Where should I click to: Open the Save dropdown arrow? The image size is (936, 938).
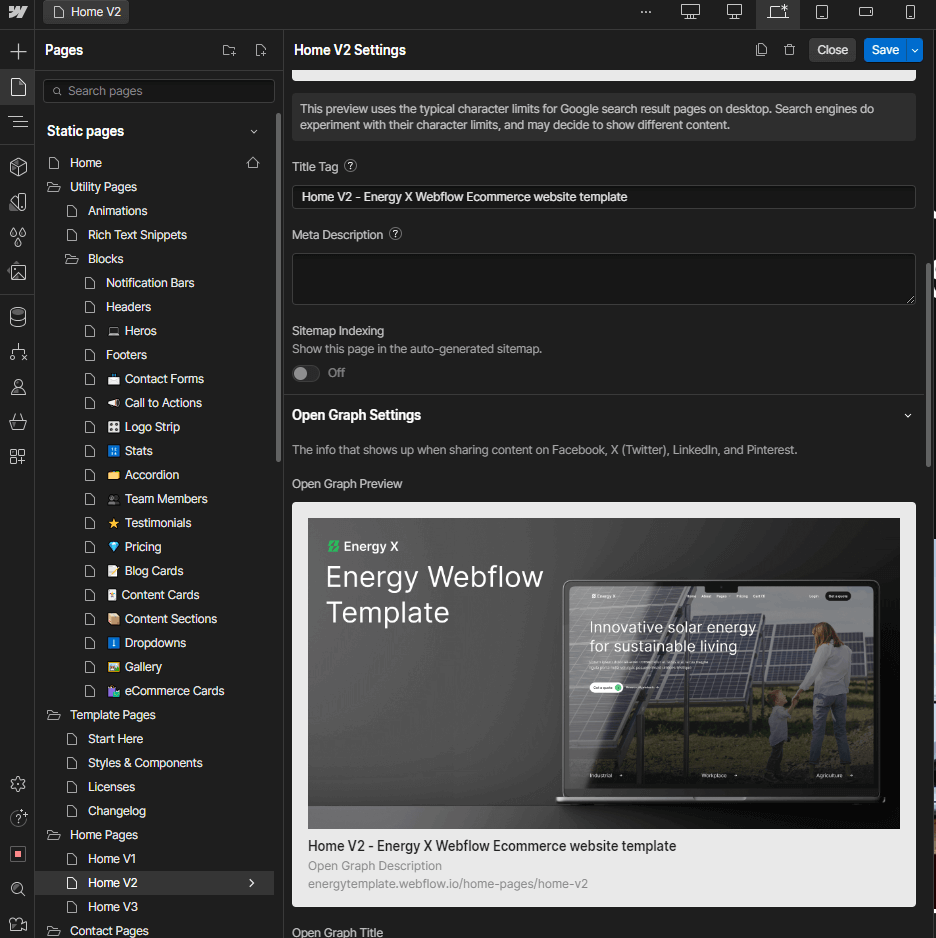coord(915,50)
